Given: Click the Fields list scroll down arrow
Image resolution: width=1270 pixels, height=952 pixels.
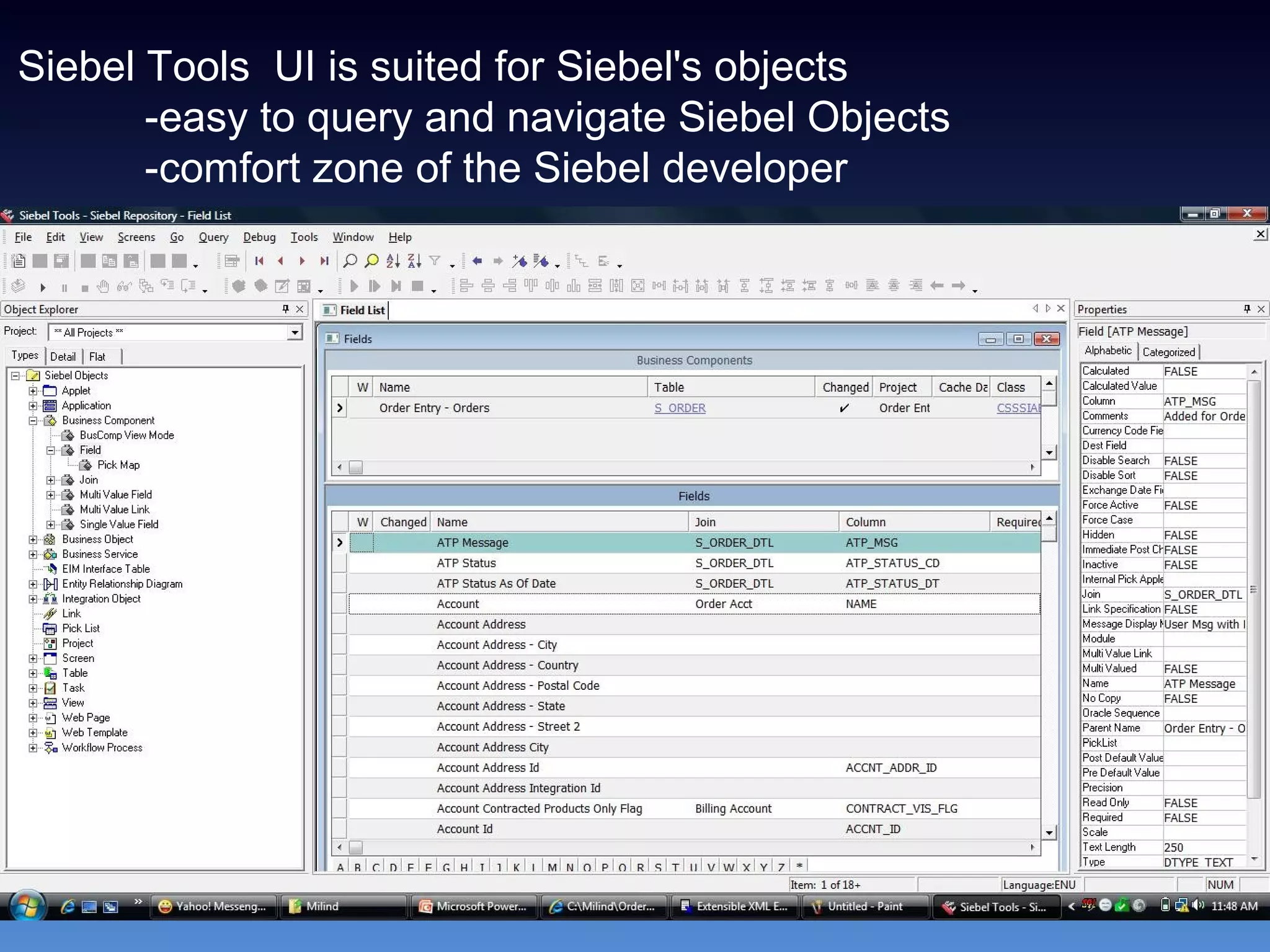Looking at the screenshot, I should click(x=1049, y=832).
